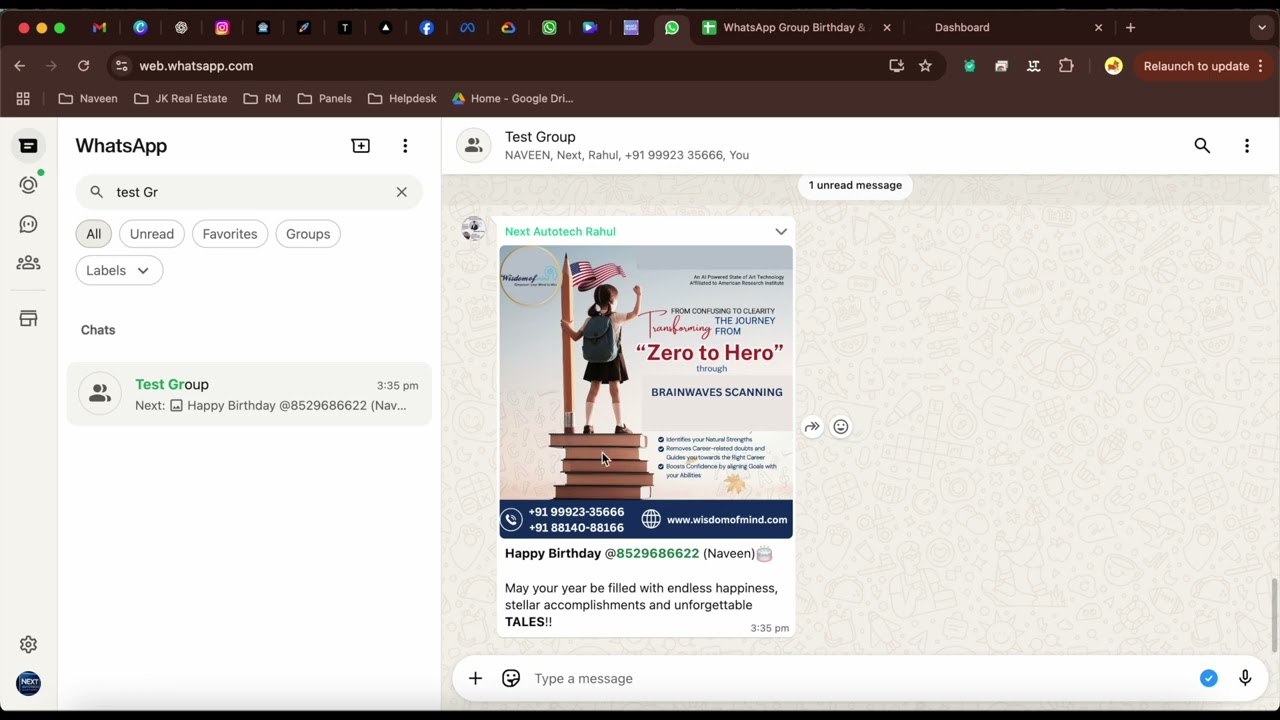Open the Communities sidebar icon
The height and width of the screenshot is (720, 1280).
tap(28, 263)
